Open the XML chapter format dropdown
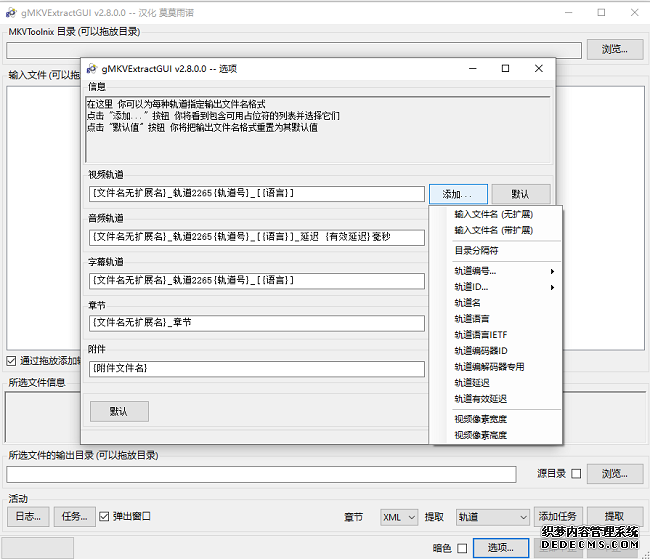The width and height of the screenshot is (650, 559). pos(399,517)
